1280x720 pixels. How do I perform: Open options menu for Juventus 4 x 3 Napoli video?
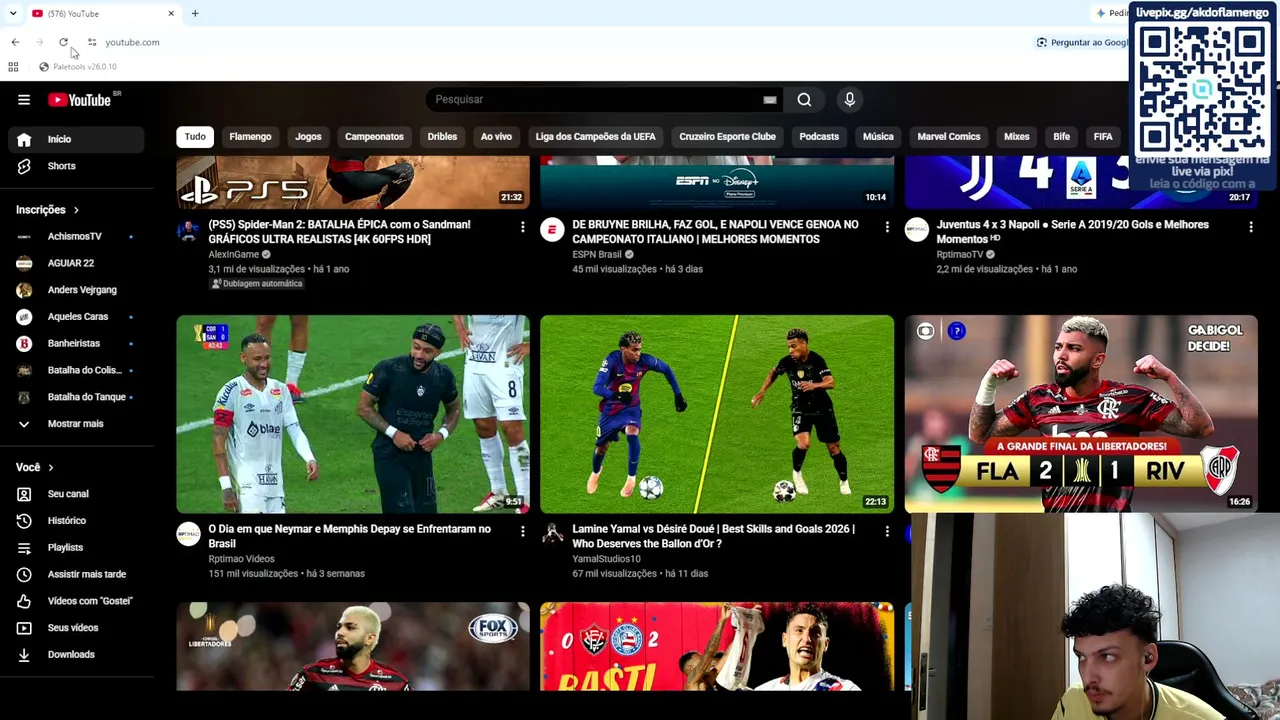point(1250,228)
